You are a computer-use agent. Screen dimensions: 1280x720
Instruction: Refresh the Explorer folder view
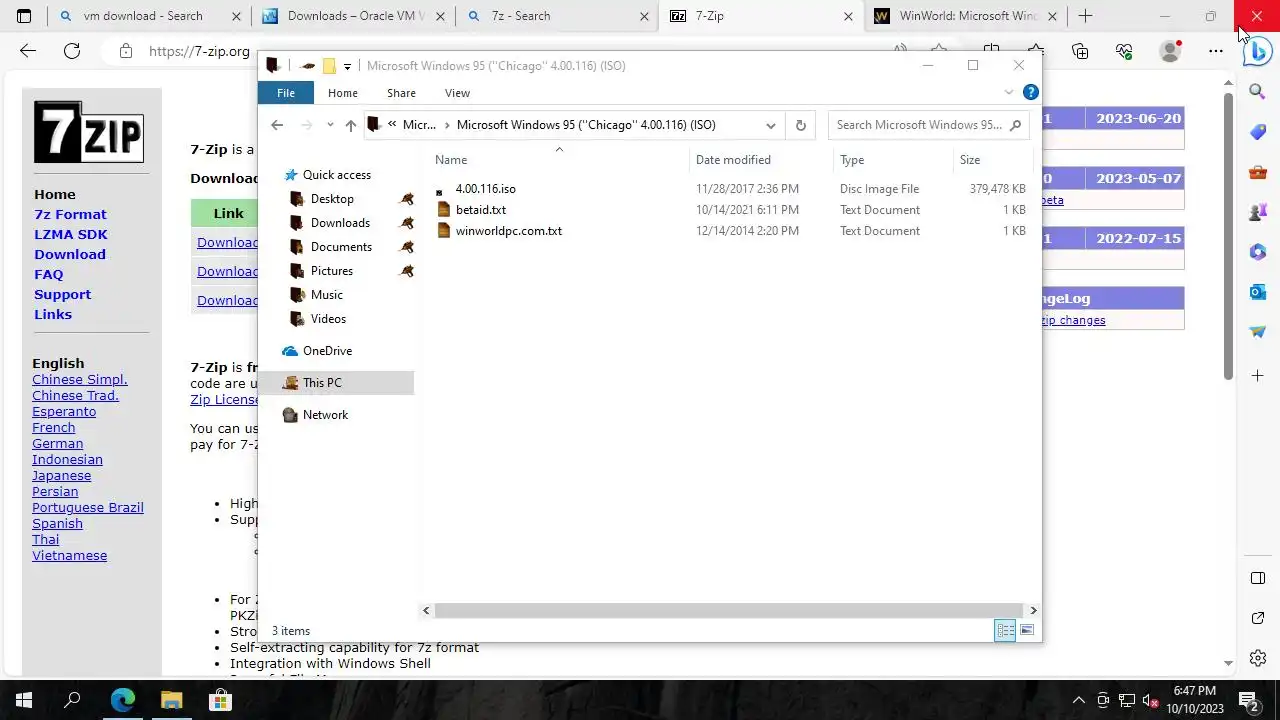coord(800,125)
